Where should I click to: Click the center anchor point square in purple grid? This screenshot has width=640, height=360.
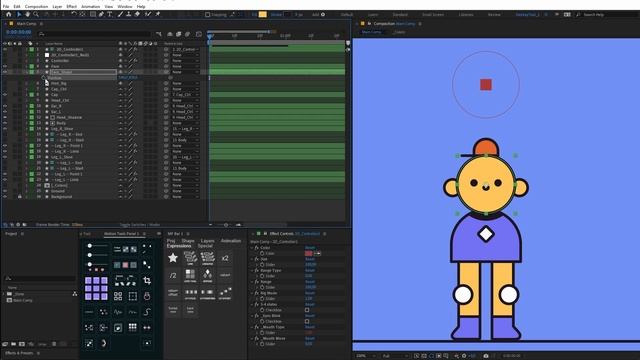pos(96,289)
